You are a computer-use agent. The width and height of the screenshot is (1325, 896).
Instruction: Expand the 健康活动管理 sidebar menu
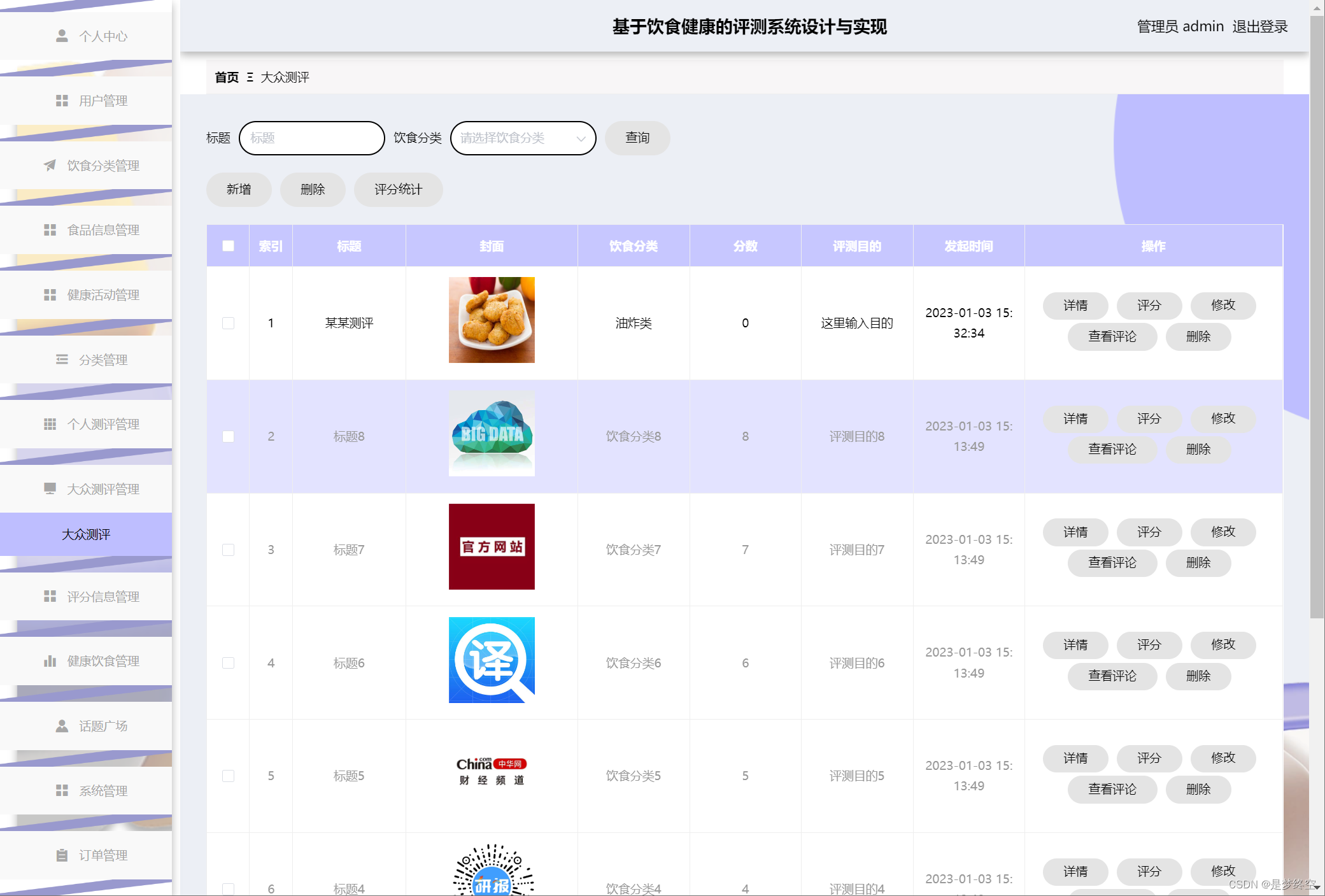[86, 295]
